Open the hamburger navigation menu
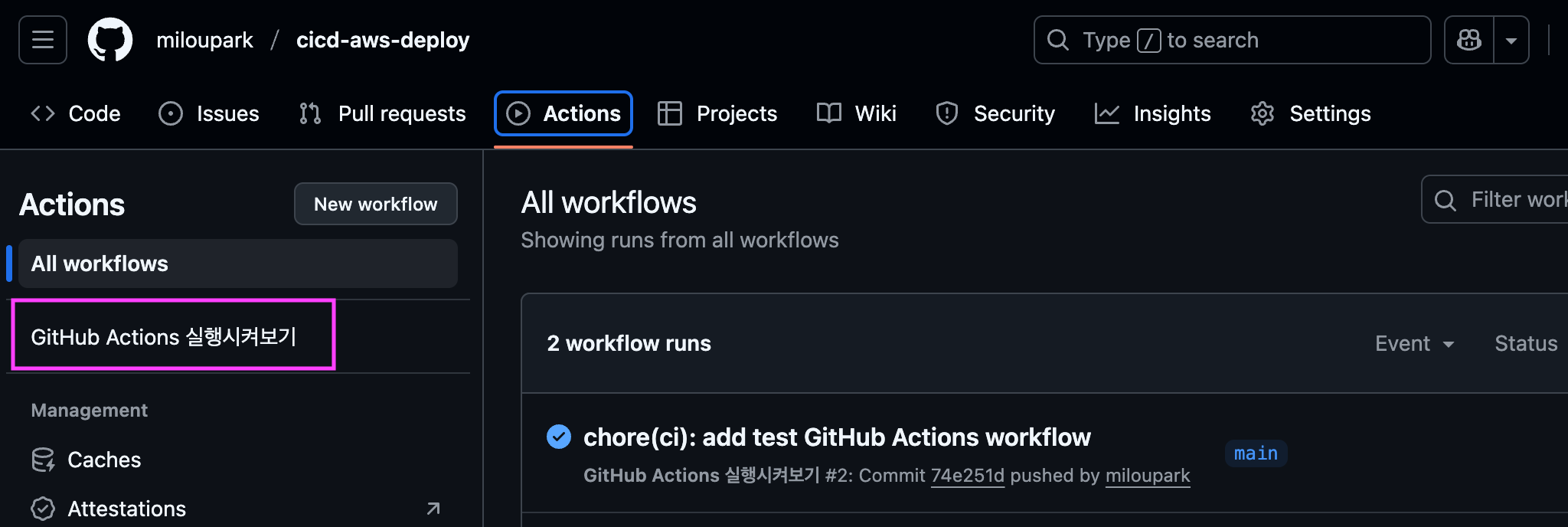Viewport: 1568px width, 527px height. pyautogui.click(x=43, y=40)
